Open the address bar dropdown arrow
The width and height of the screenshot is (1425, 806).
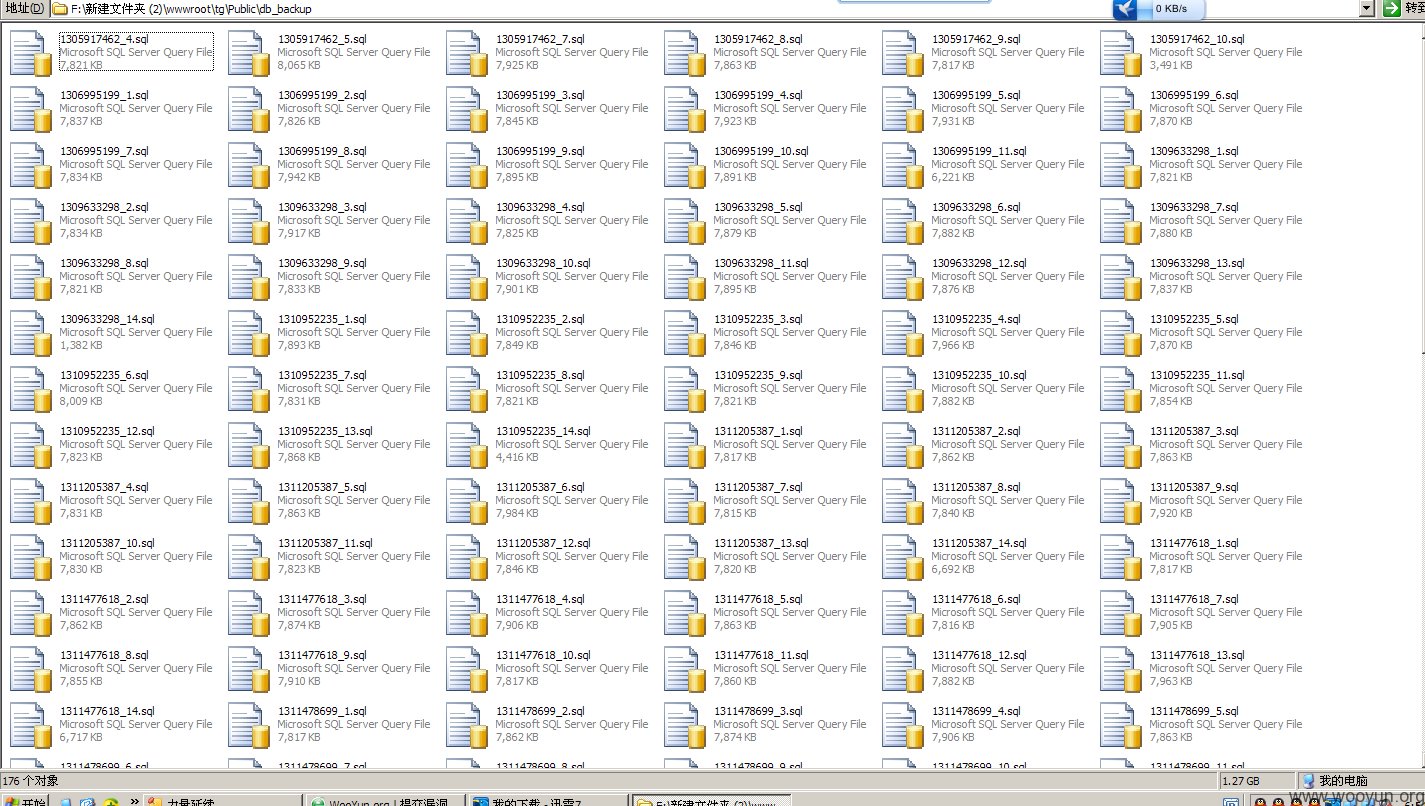click(x=1366, y=9)
